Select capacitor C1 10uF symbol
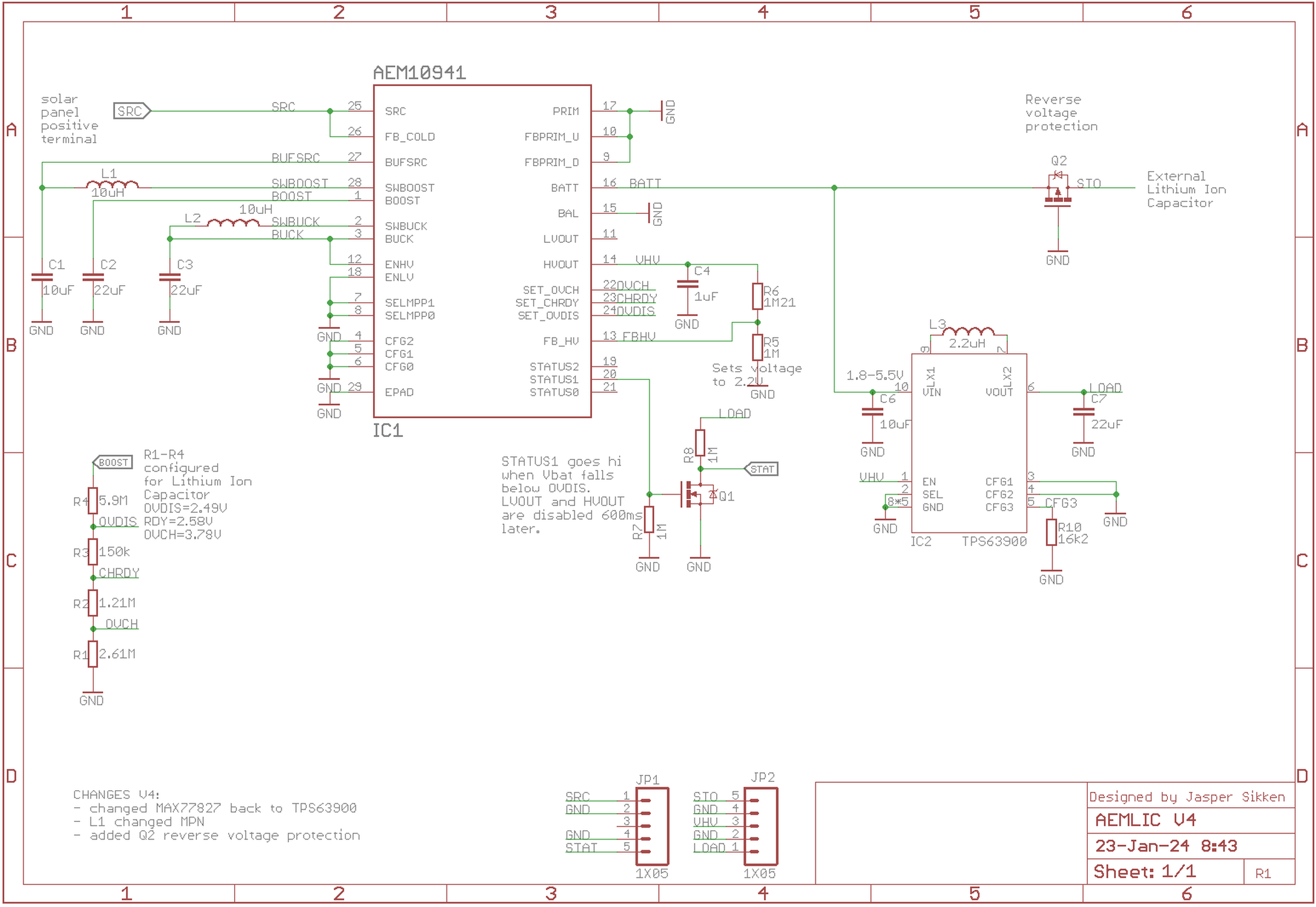Viewport: 1316px width, 907px height. pyautogui.click(x=42, y=277)
